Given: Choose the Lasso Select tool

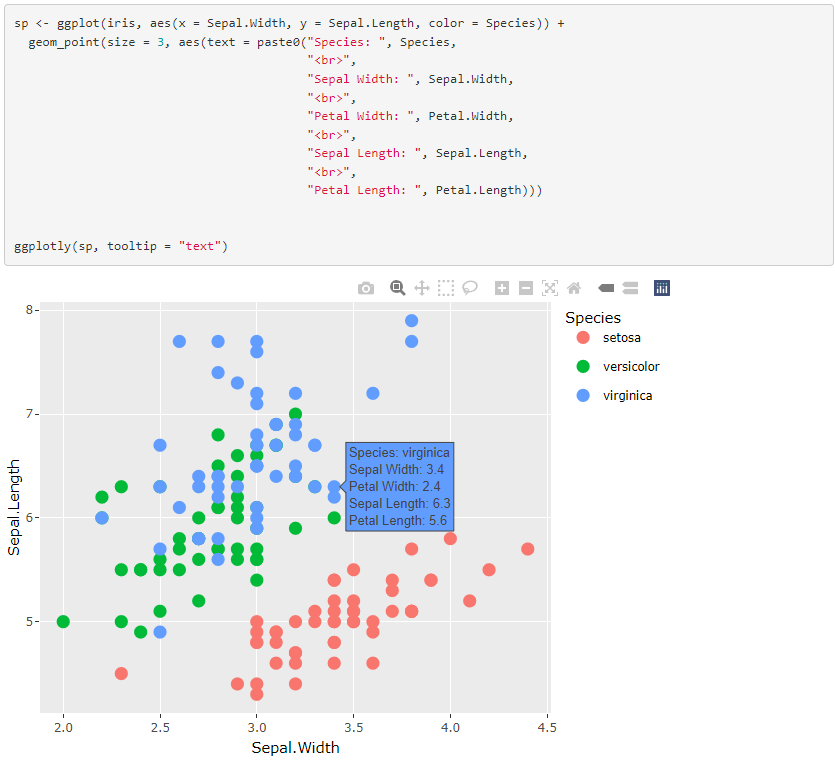Looking at the screenshot, I should [x=470, y=287].
